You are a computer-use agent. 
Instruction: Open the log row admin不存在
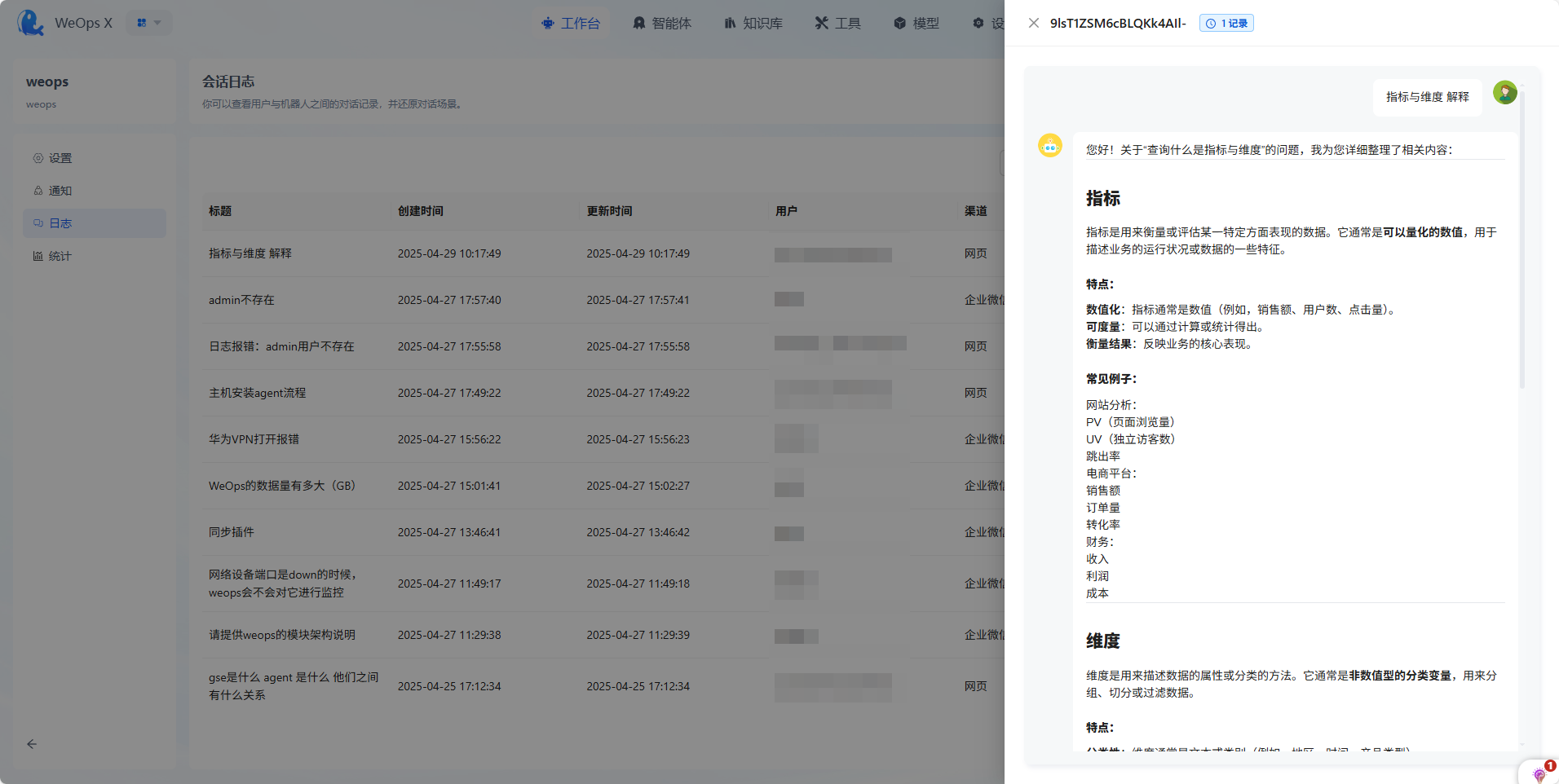[603, 300]
